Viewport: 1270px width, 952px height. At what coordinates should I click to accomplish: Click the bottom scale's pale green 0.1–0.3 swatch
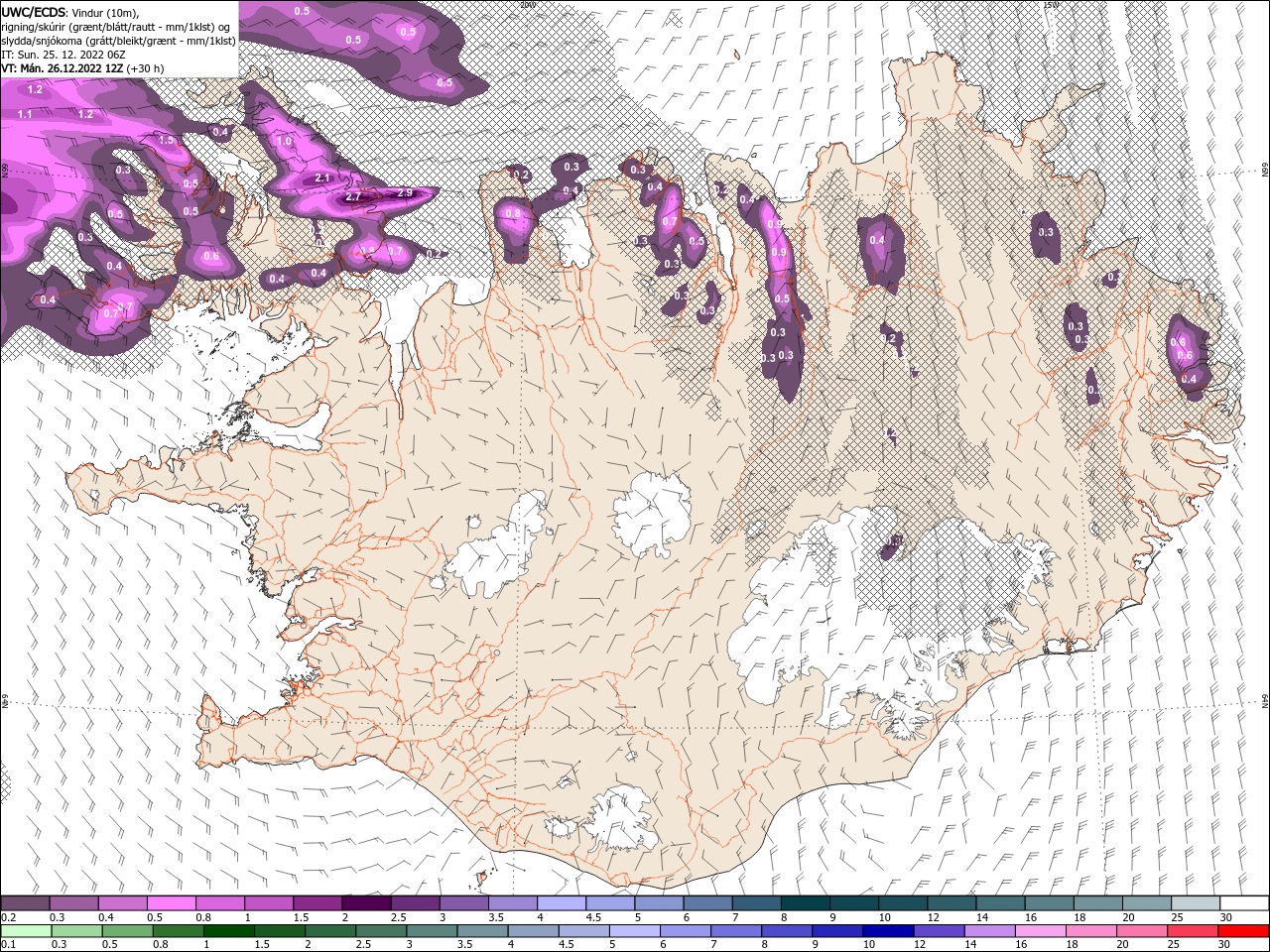26,931
